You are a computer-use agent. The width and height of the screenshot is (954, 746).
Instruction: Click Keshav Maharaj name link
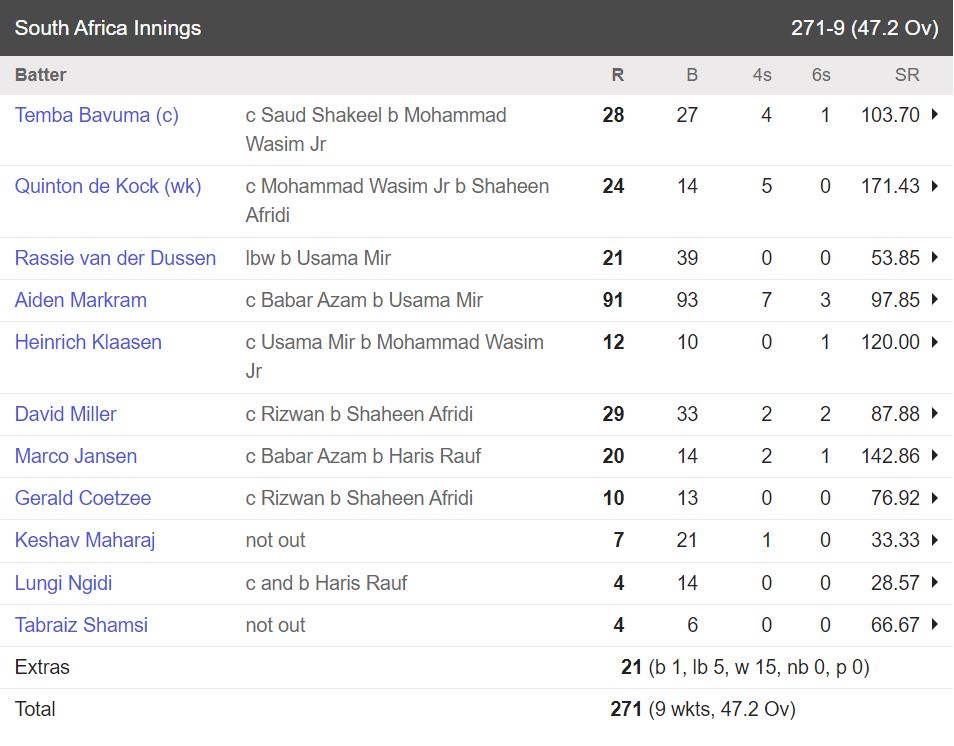(85, 540)
